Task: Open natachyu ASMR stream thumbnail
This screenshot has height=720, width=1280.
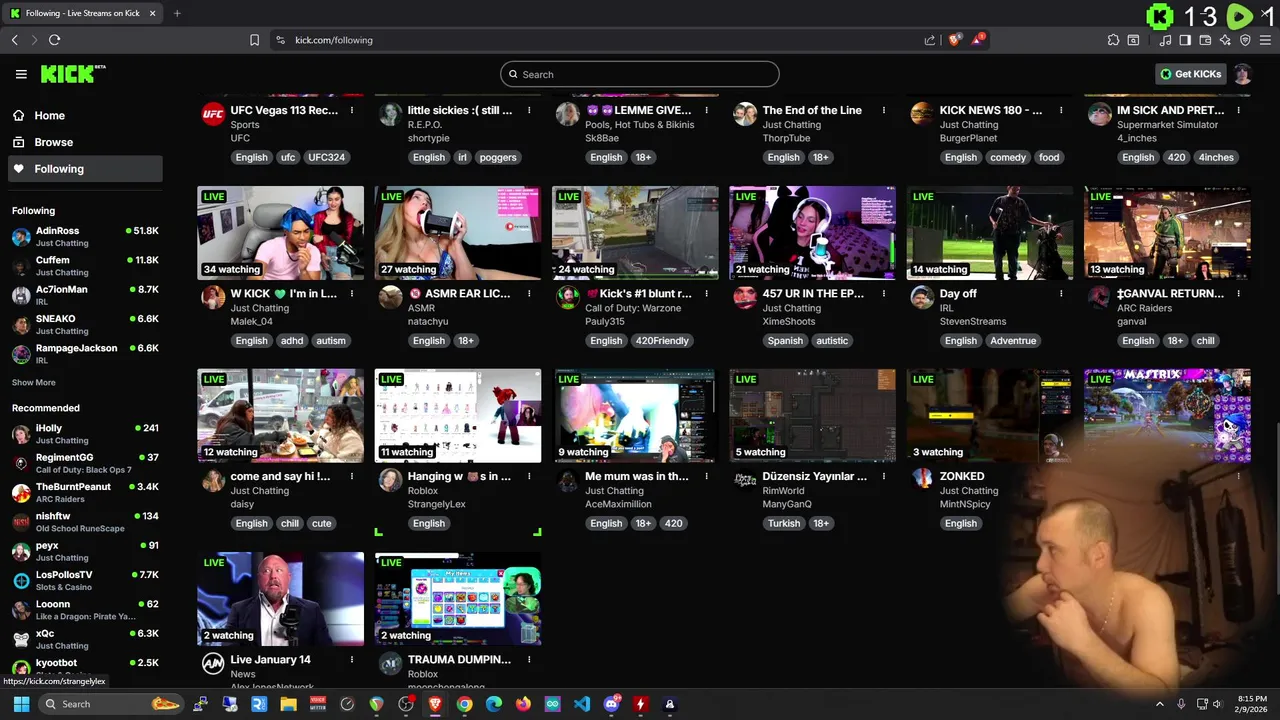Action: click(x=458, y=232)
